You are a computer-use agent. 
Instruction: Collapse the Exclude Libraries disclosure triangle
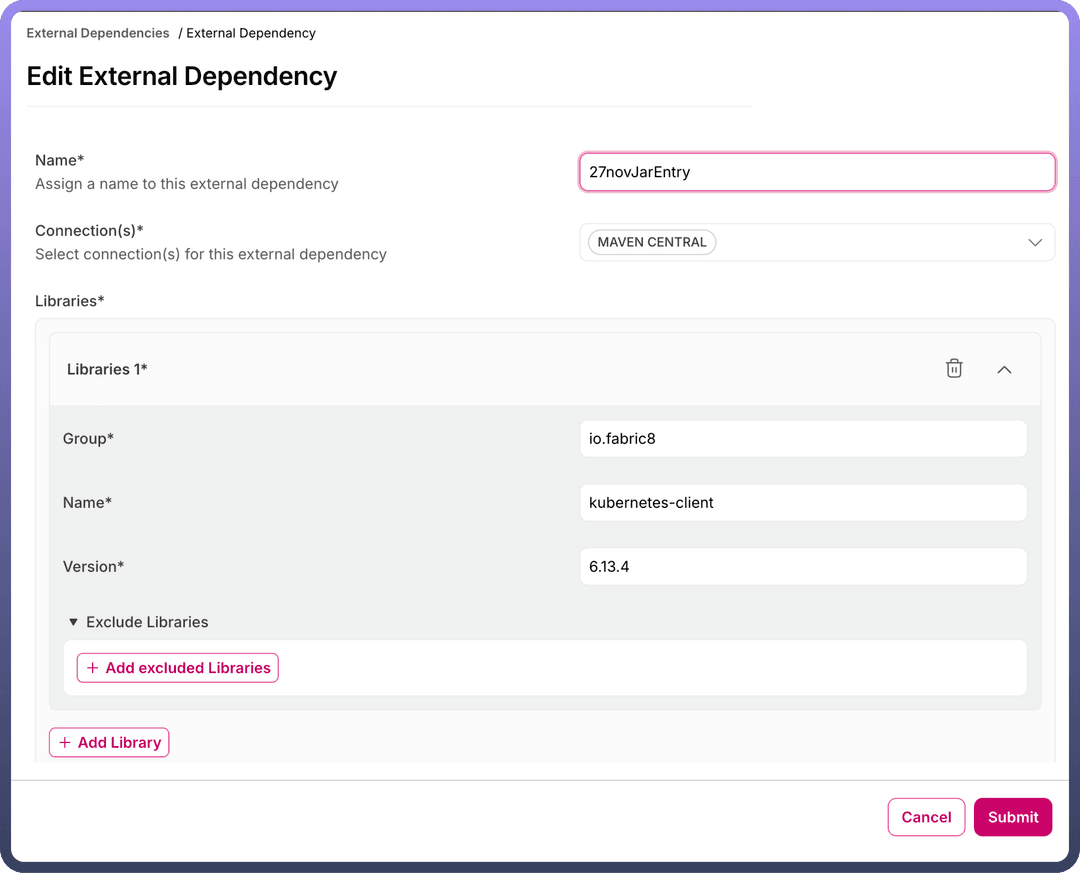click(73, 622)
